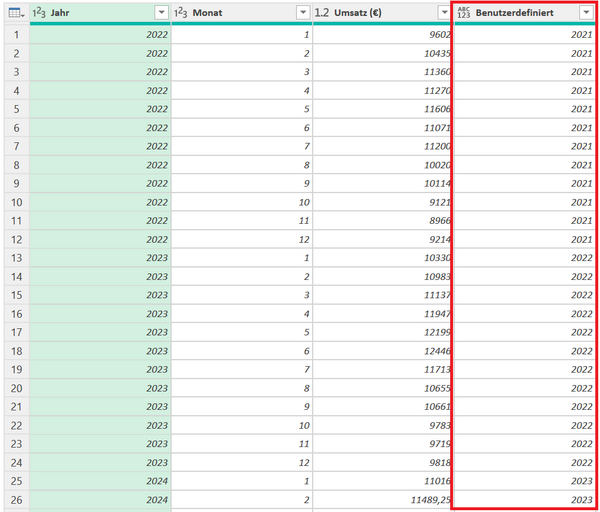Select row number 1
Image resolution: width=600 pixels, height=512 pixels.
click(14, 34)
